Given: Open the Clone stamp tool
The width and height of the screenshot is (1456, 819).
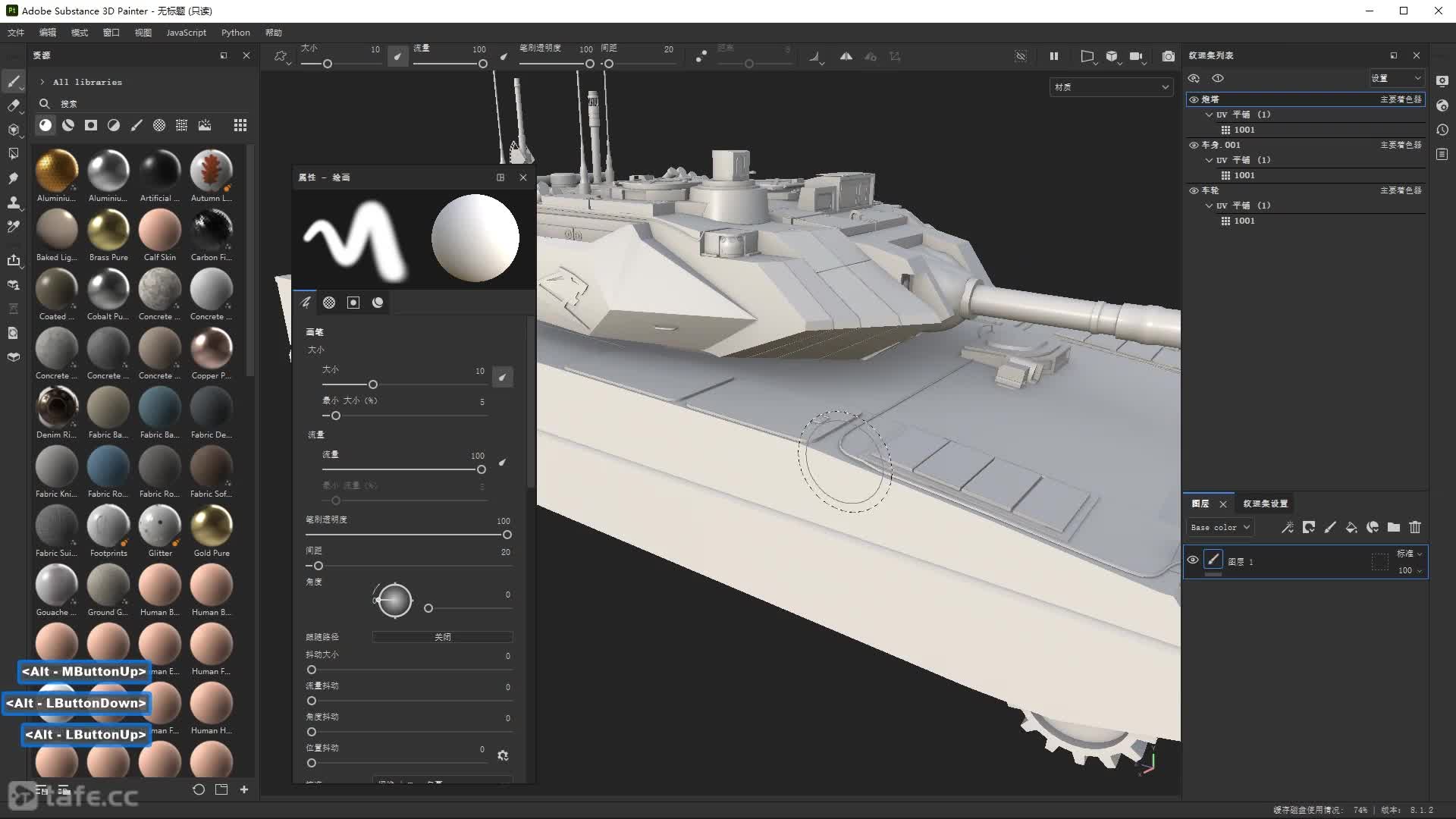Looking at the screenshot, I should pyautogui.click(x=14, y=202).
